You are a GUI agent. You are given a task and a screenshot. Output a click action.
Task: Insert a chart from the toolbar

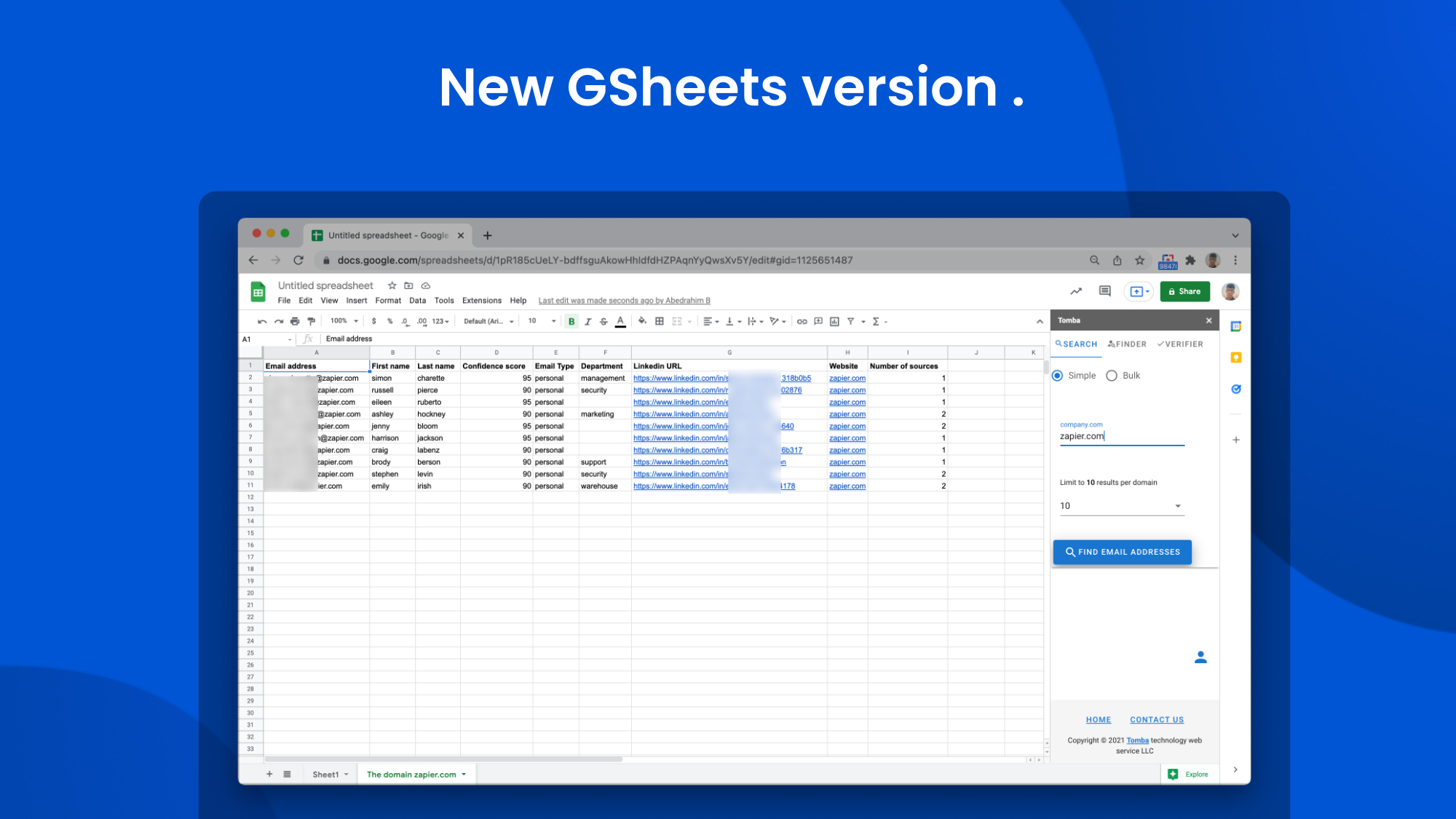[834, 321]
